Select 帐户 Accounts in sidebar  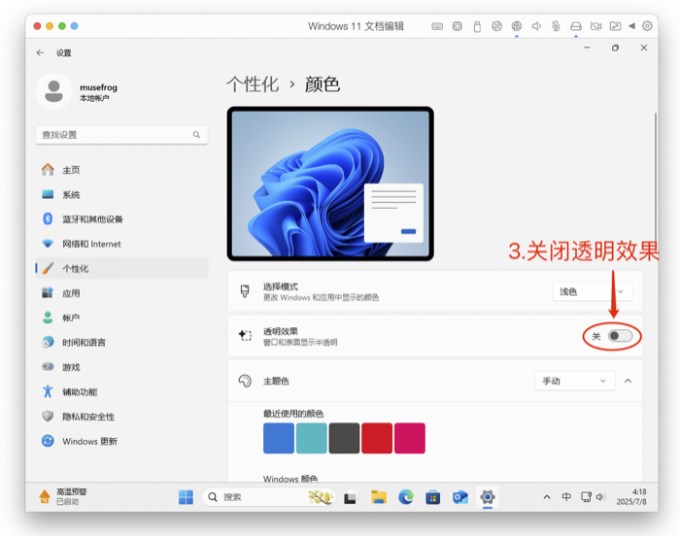point(122,318)
